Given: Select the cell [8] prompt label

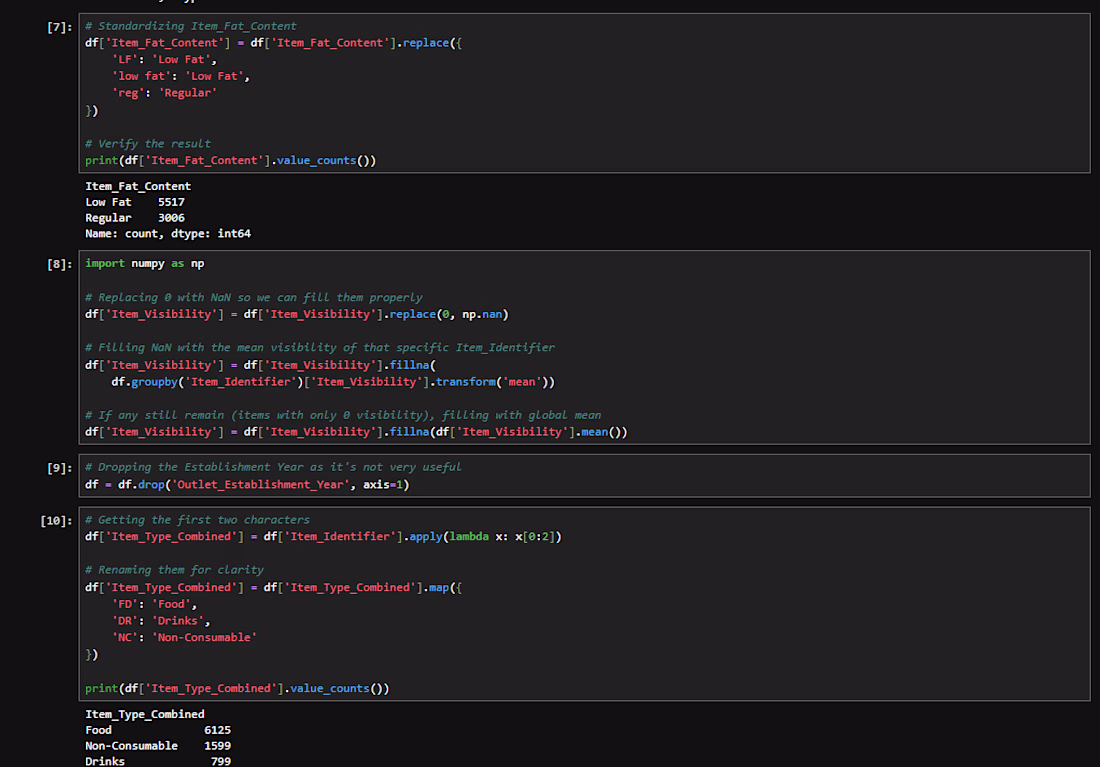Looking at the screenshot, I should 60,265.
